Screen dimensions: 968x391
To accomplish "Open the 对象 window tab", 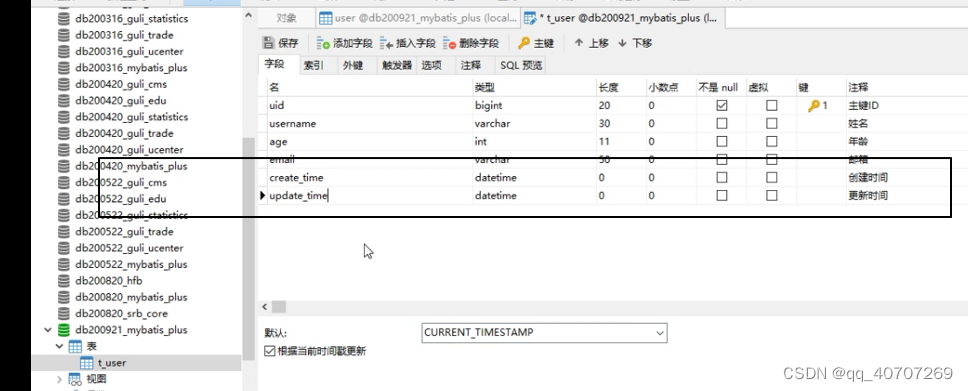I will (286, 19).
